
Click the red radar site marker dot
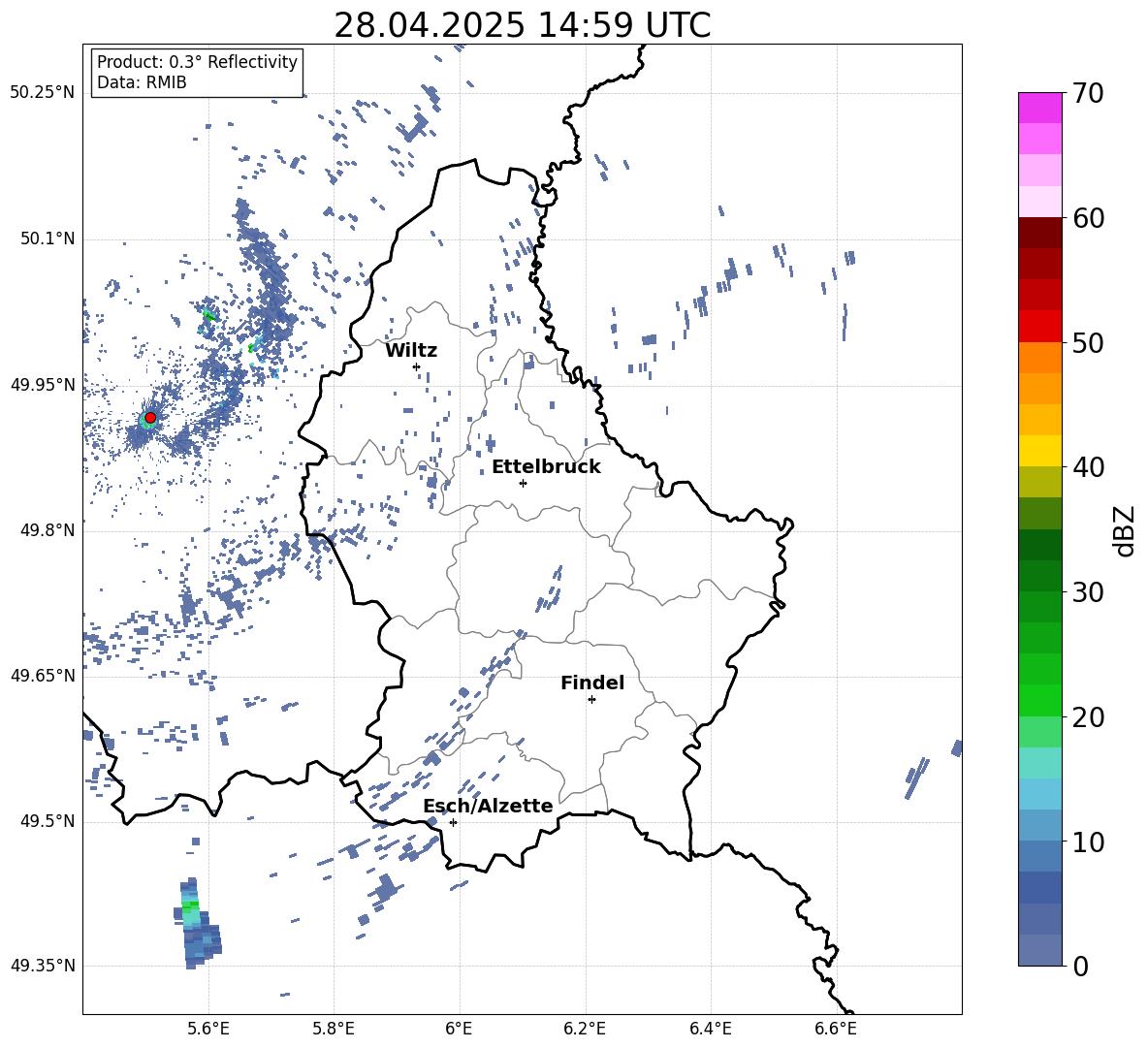(150, 418)
